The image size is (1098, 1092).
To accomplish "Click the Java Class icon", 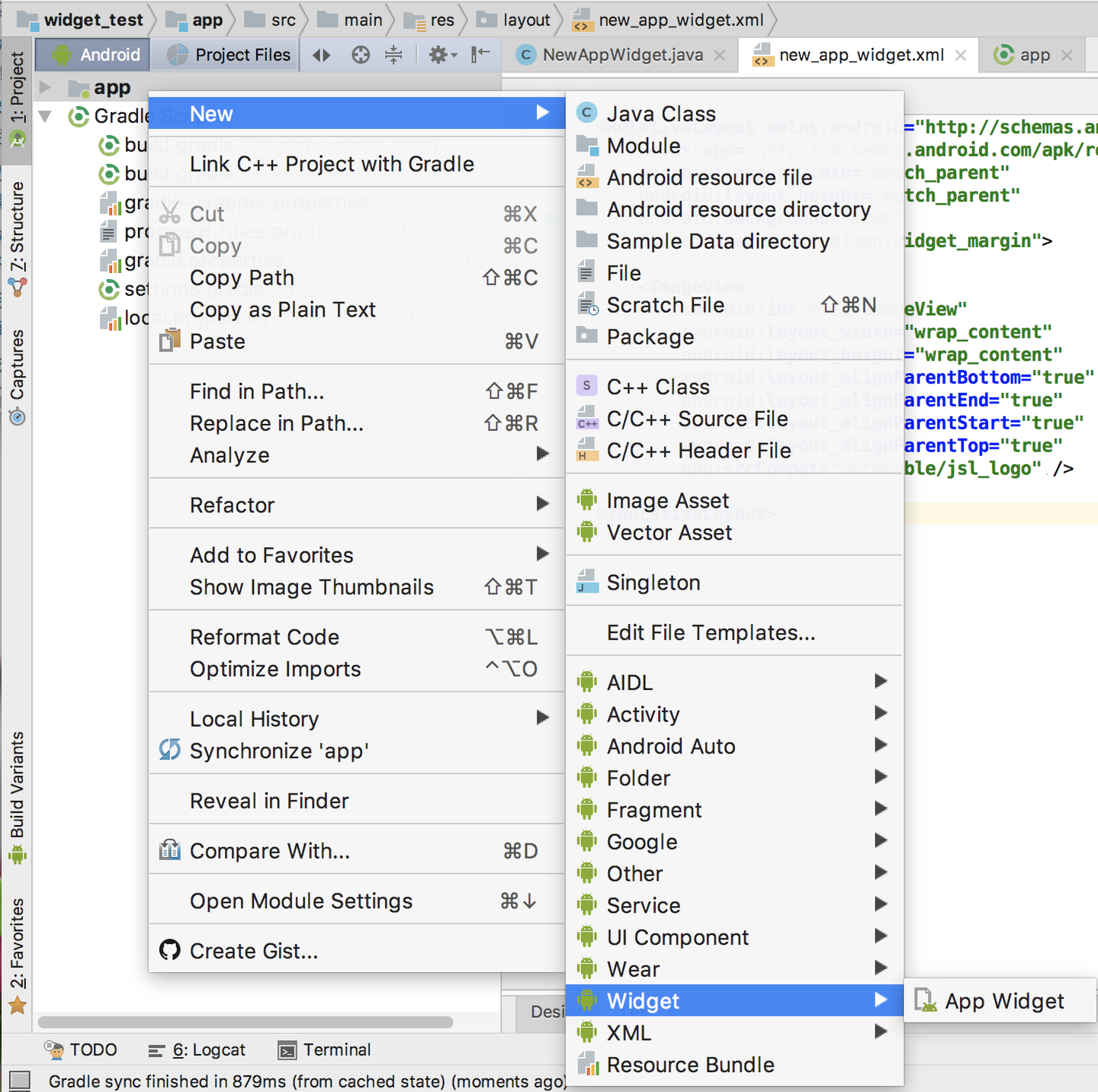I will pyautogui.click(x=586, y=113).
